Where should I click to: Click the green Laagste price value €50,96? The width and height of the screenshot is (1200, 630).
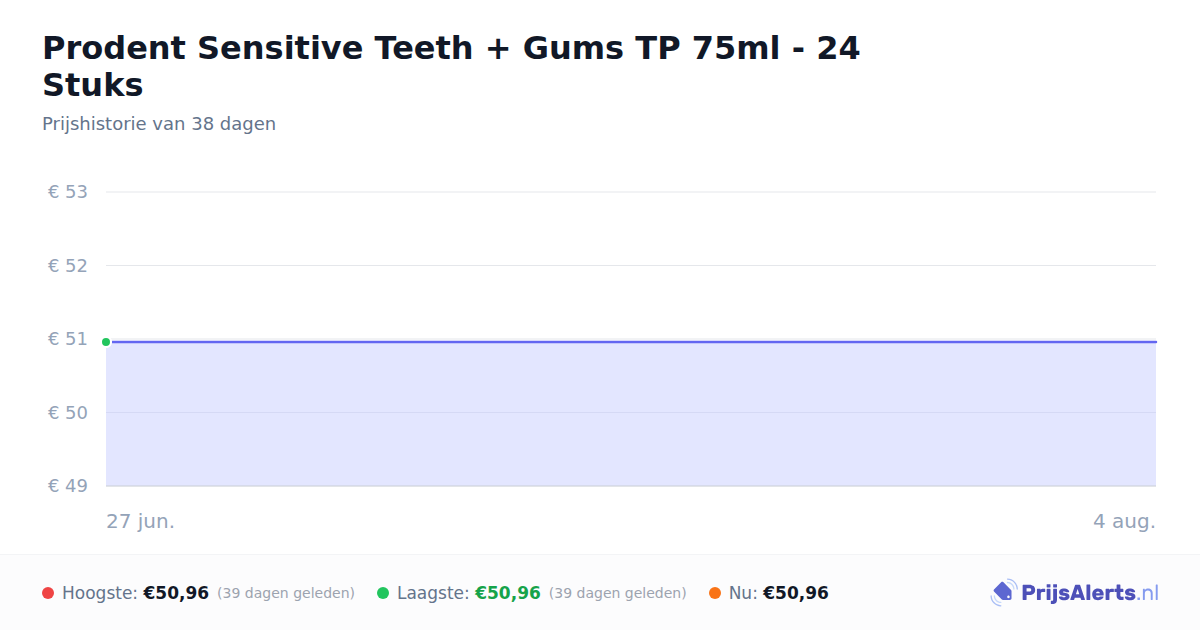[508, 593]
